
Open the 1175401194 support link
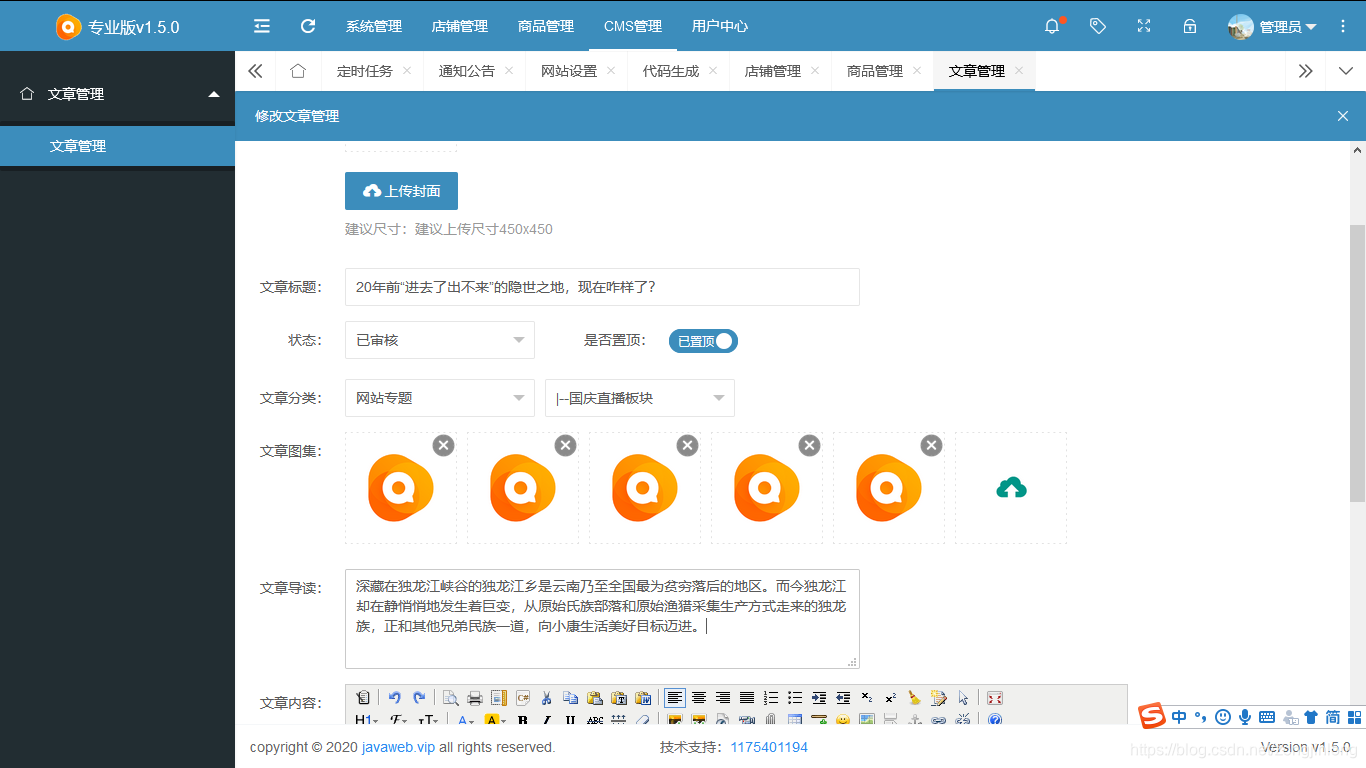tap(769, 747)
